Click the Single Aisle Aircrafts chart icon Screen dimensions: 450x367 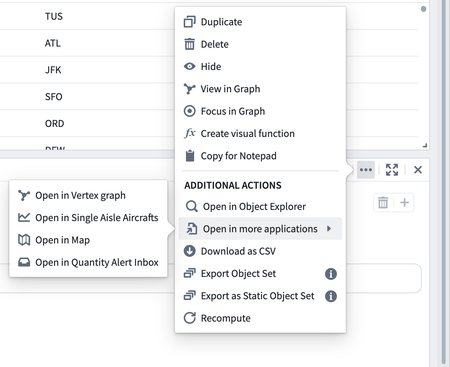[24, 218]
